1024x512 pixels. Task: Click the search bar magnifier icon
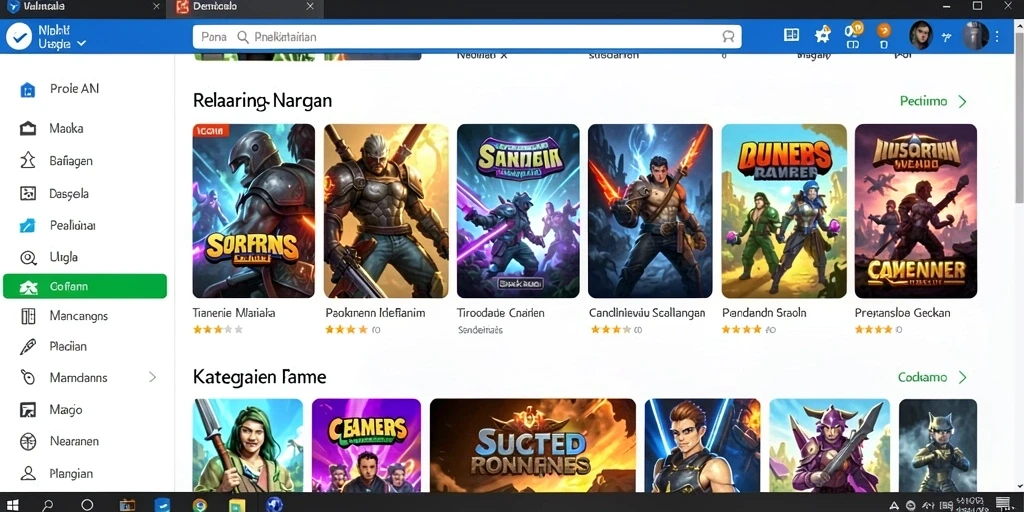tap(243, 37)
